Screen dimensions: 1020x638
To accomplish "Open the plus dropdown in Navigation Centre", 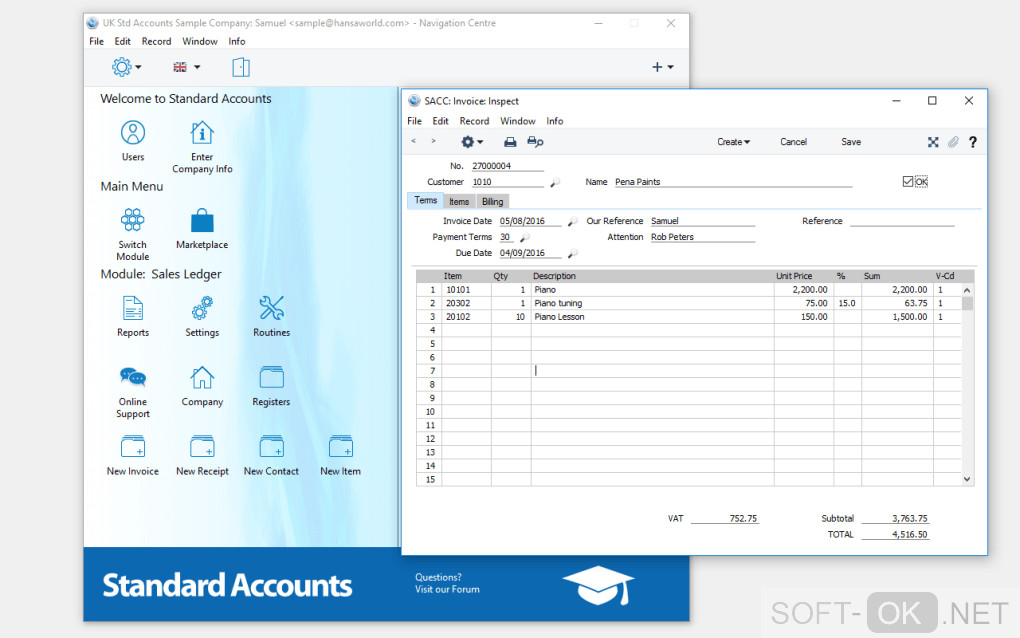I will [663, 67].
